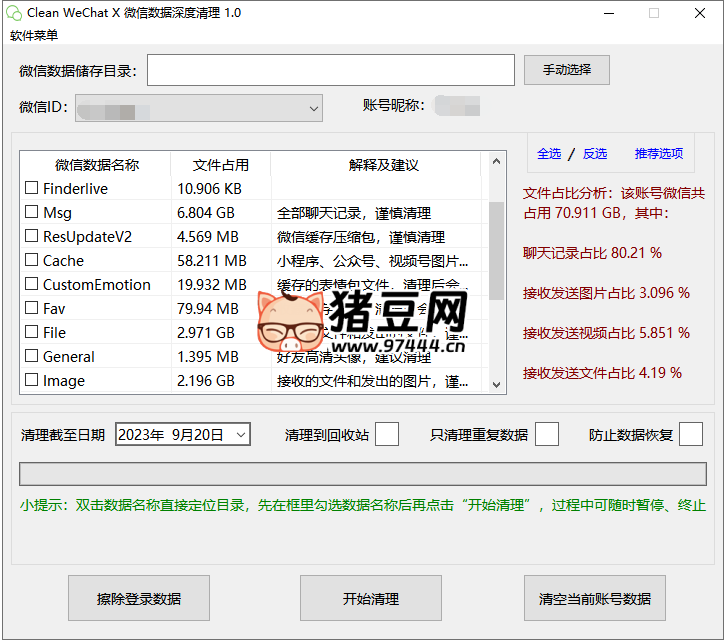Click the 推荐选项 link
Screen dimensions: 726x642
pos(658,153)
